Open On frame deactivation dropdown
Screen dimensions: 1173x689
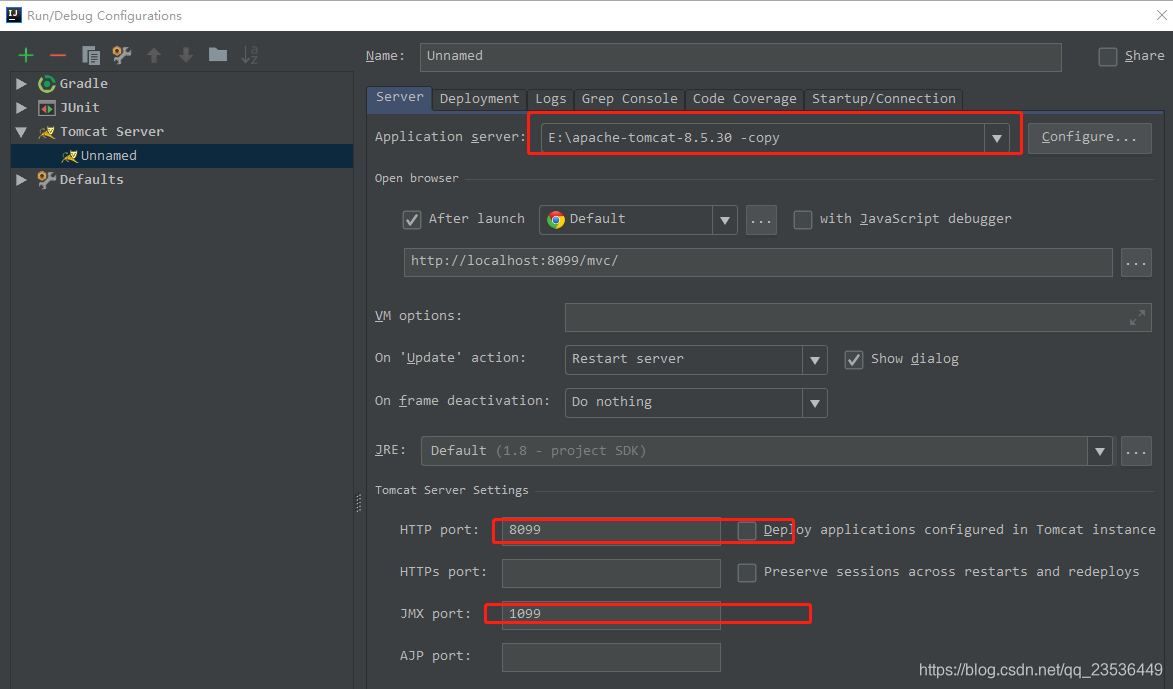[815, 403]
